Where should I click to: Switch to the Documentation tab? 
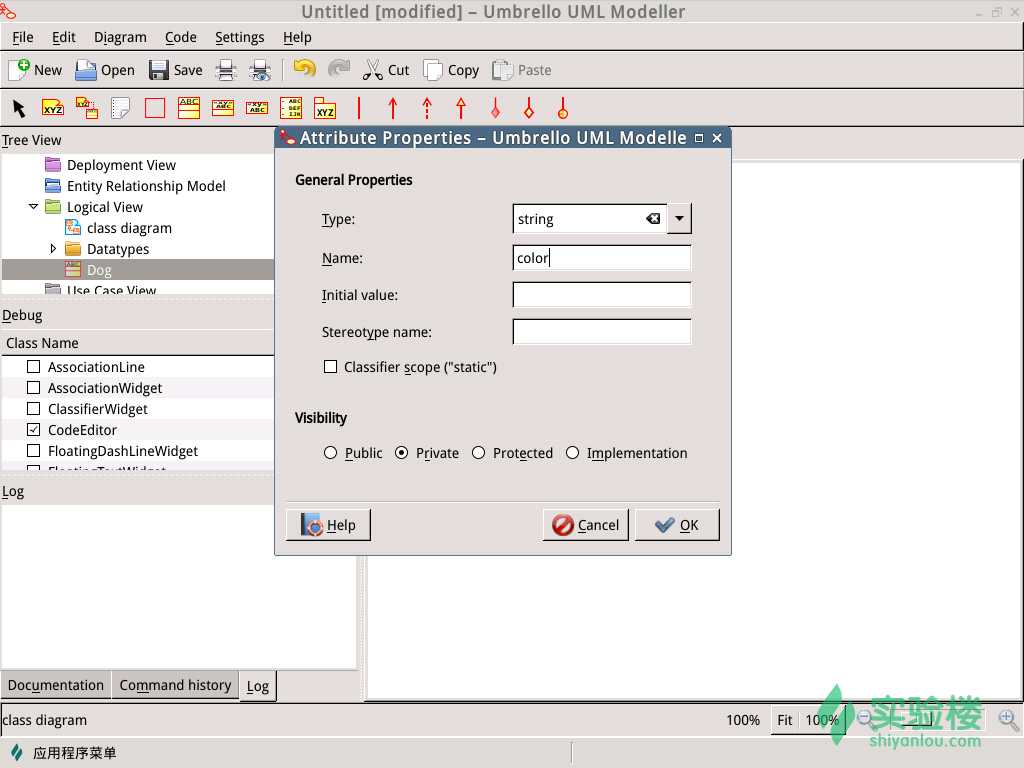coord(56,685)
